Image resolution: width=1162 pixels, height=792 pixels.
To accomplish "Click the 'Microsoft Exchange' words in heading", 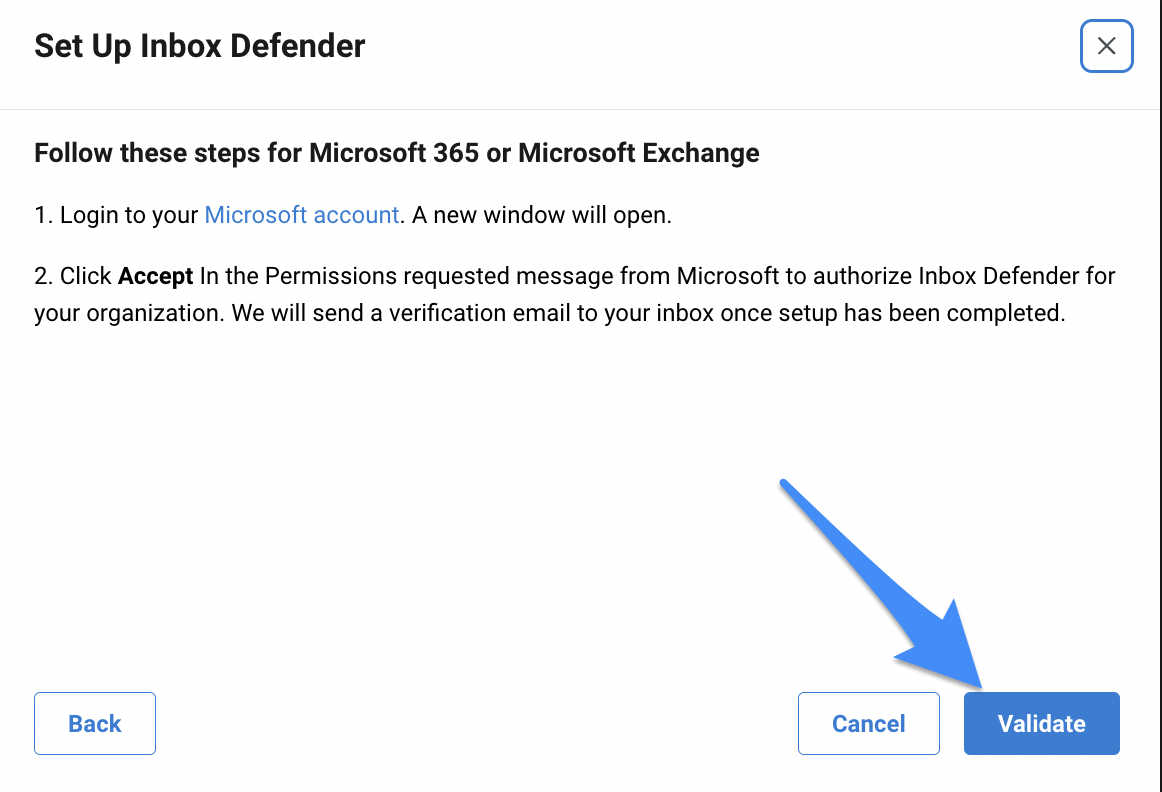I will 639,153.
